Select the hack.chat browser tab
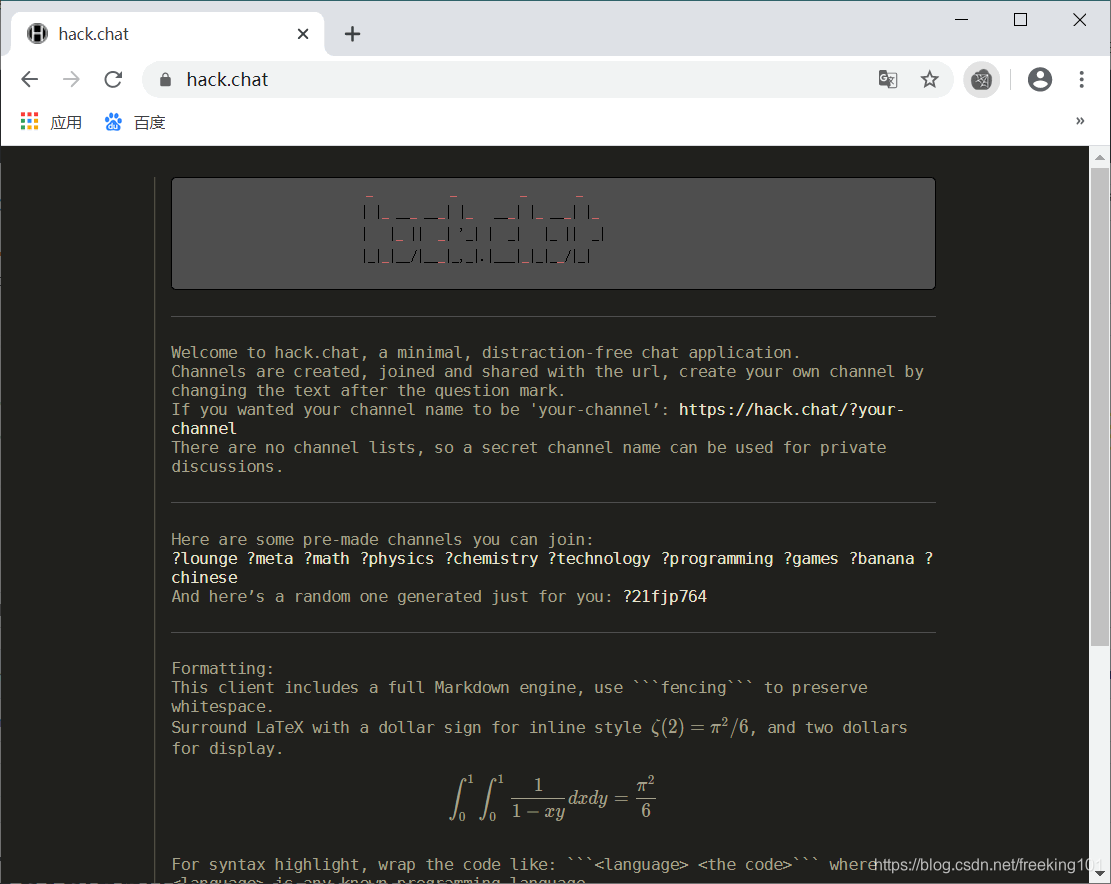The height and width of the screenshot is (884, 1111). click(x=167, y=34)
